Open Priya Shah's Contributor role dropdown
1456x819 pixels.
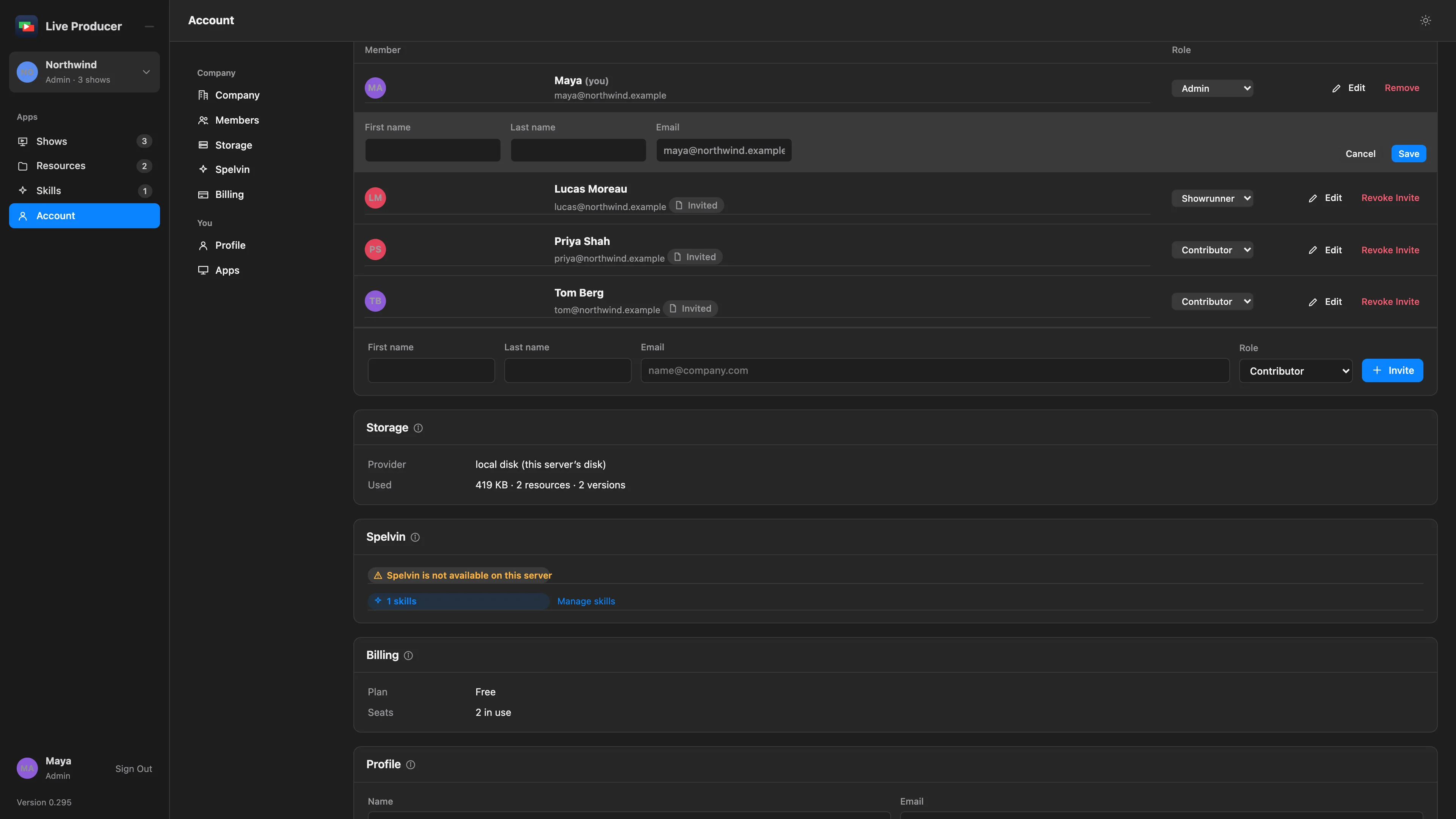point(1213,250)
